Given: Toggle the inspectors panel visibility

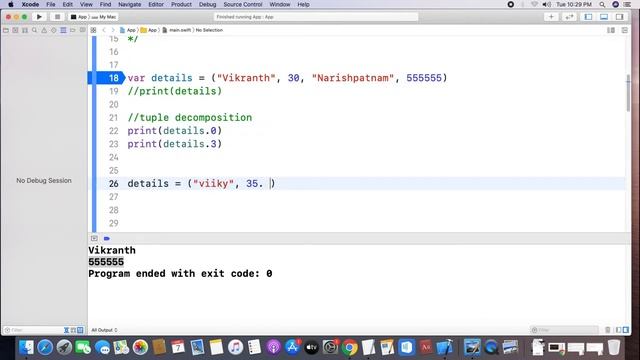Looking at the screenshot, I should 620,17.
